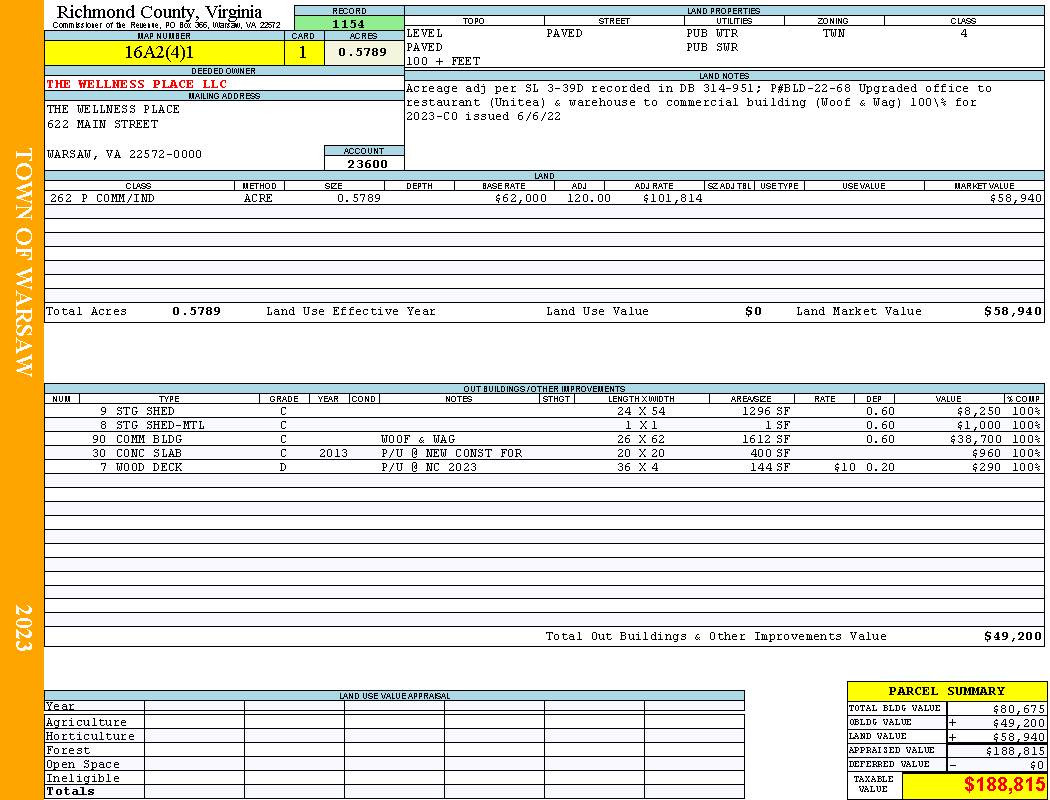Viewport: 1050px width, 800px height.
Task: Click the land notes paragraph text
Action: point(699,102)
